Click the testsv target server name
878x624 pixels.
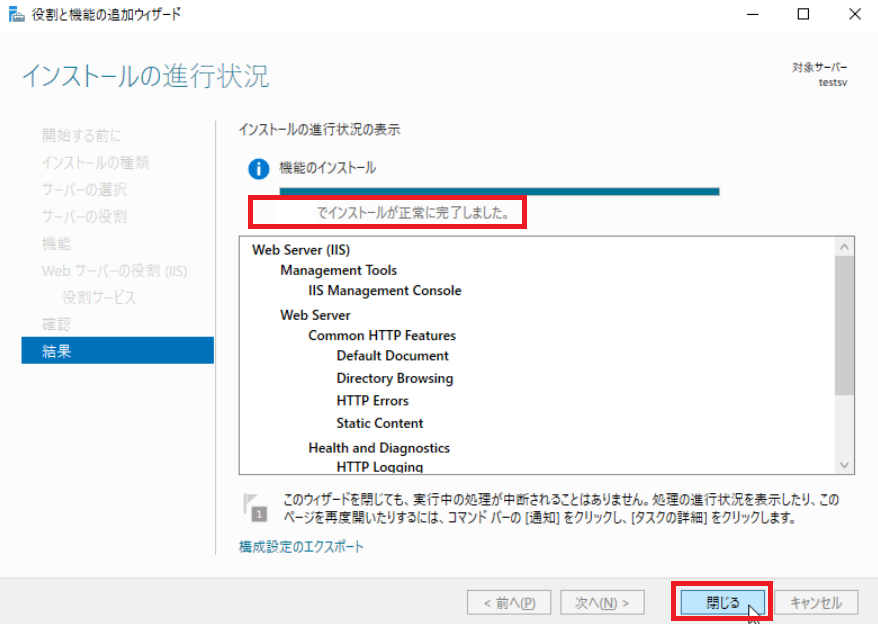(833, 82)
